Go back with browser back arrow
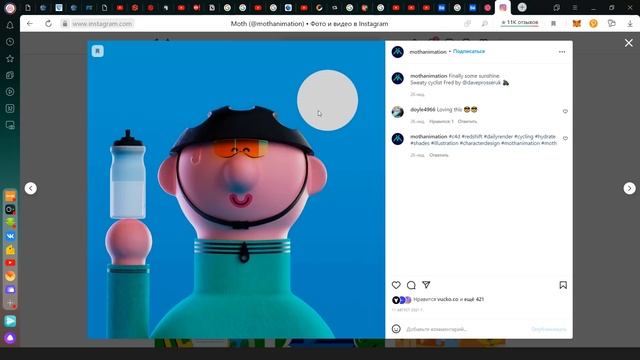 [x=30, y=24]
